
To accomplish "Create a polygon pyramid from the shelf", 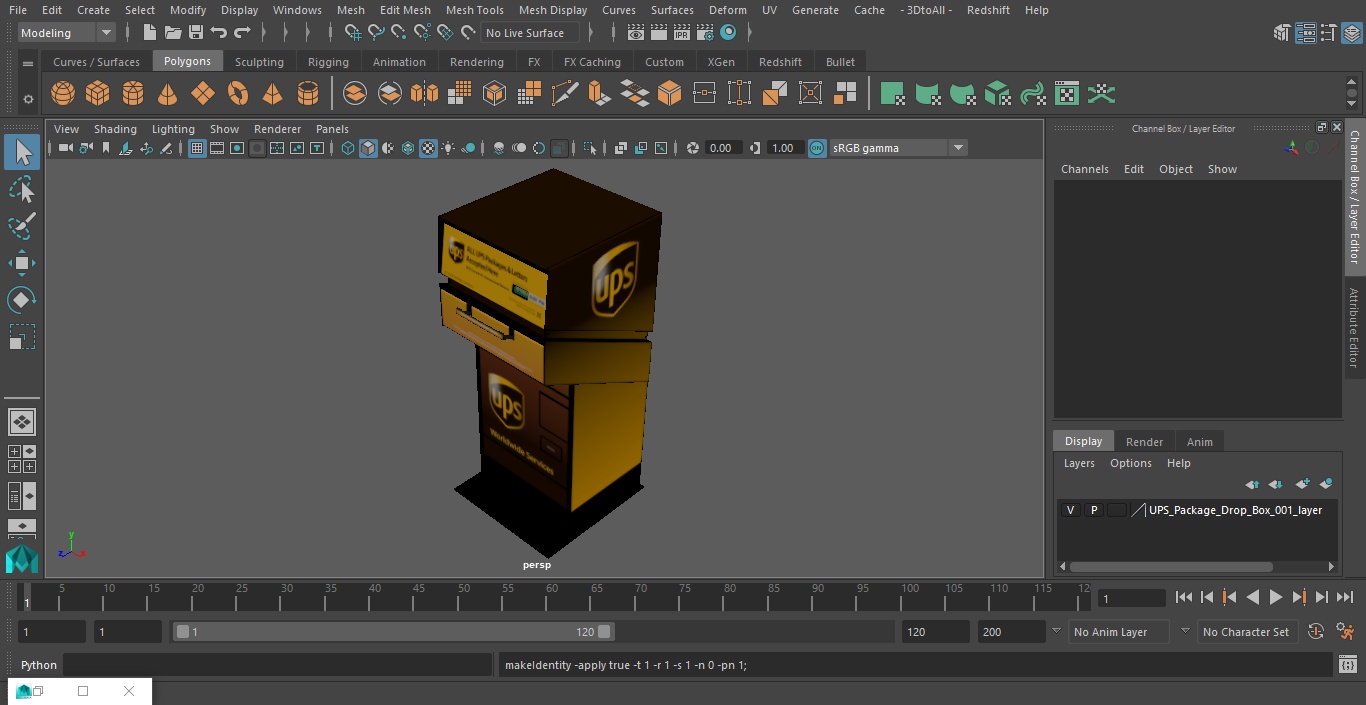I will click(272, 94).
